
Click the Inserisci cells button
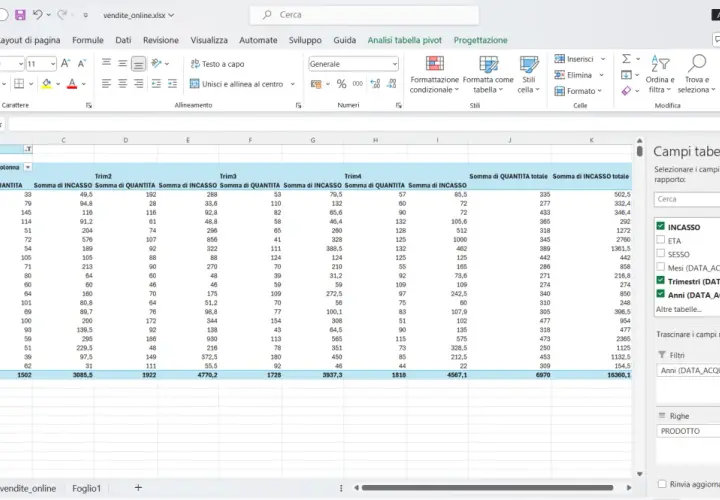click(574, 59)
